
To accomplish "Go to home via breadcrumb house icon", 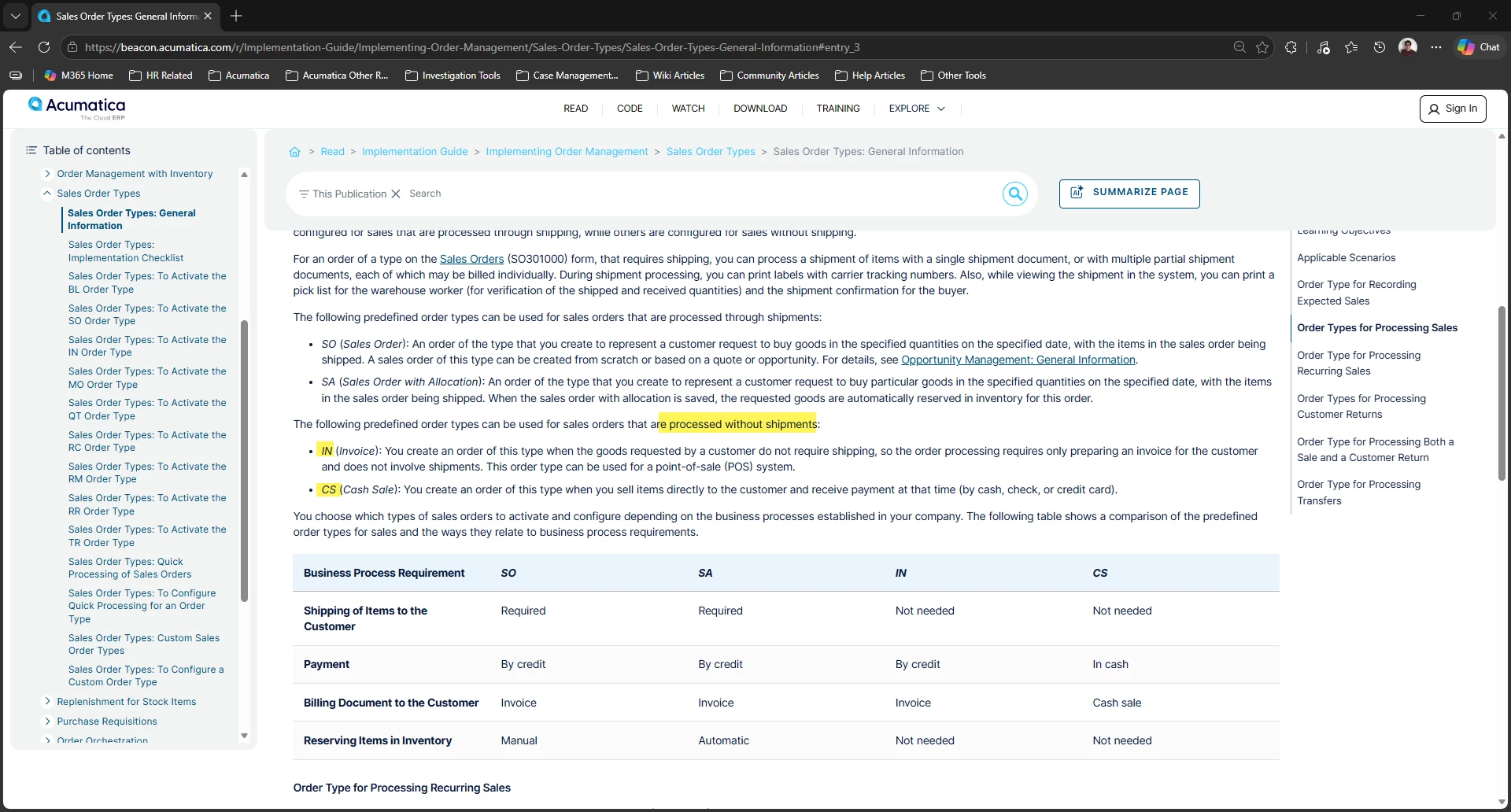I will (294, 152).
